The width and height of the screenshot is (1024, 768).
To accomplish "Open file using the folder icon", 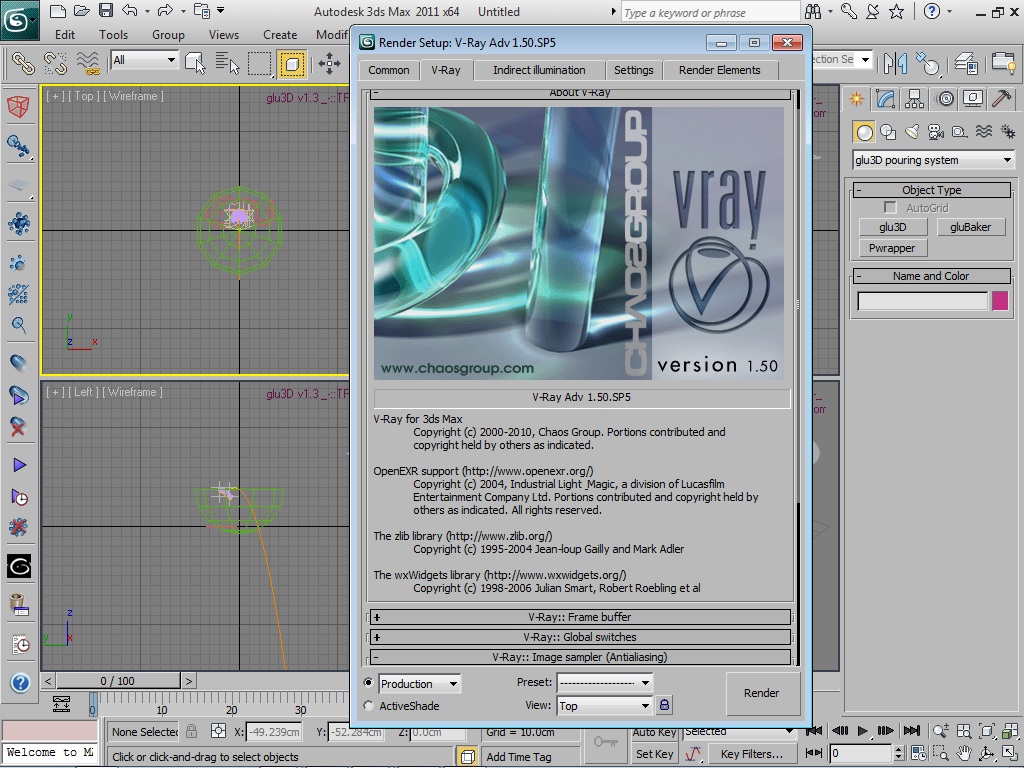I will (x=82, y=11).
